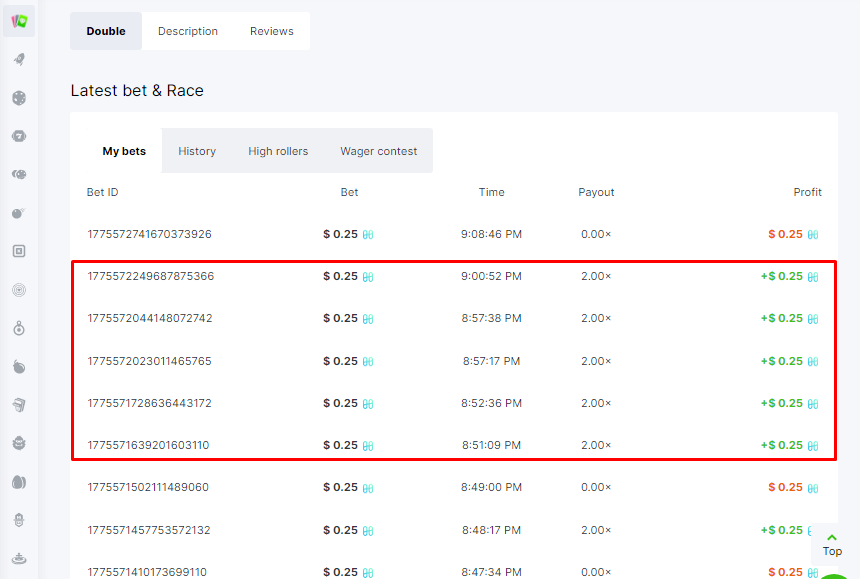The image size is (860, 579).
Task: Select the bomb icon in left sidebar
Action: click(x=19, y=213)
